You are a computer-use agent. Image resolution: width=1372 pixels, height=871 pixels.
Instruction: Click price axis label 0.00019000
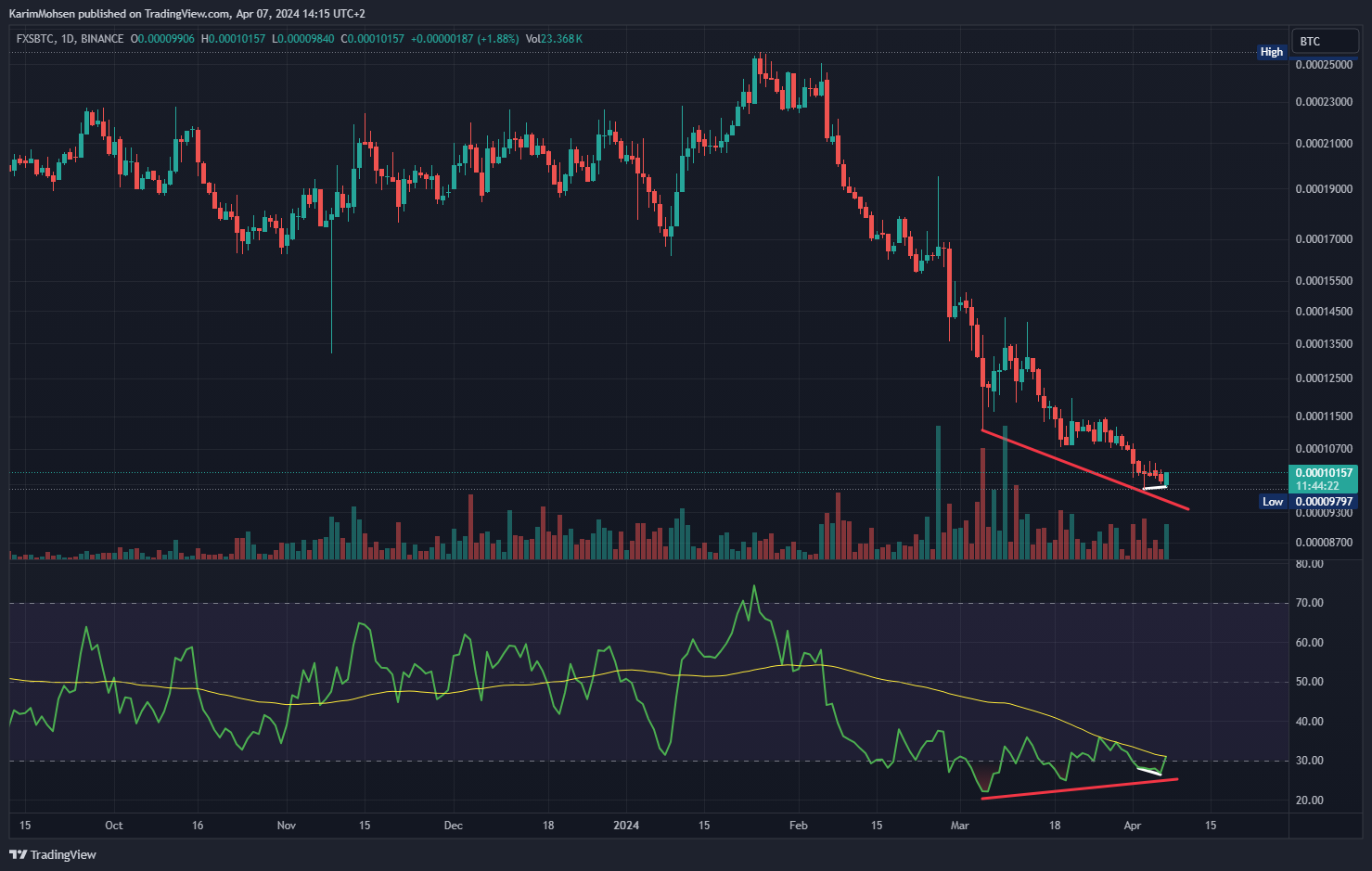1324,189
